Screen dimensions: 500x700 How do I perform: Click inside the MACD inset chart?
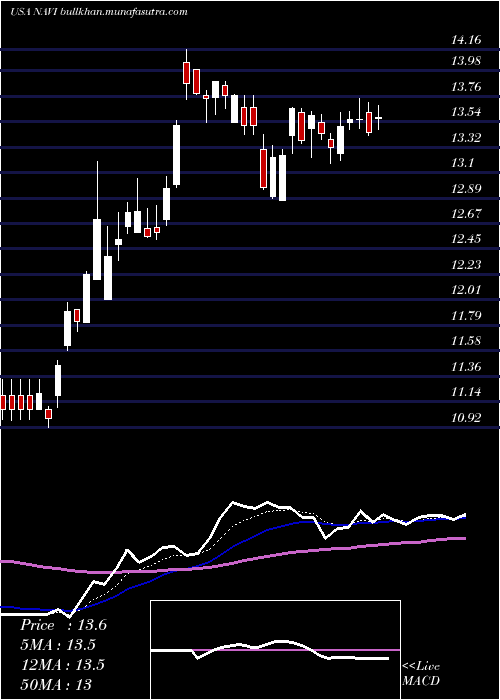(x=275, y=650)
